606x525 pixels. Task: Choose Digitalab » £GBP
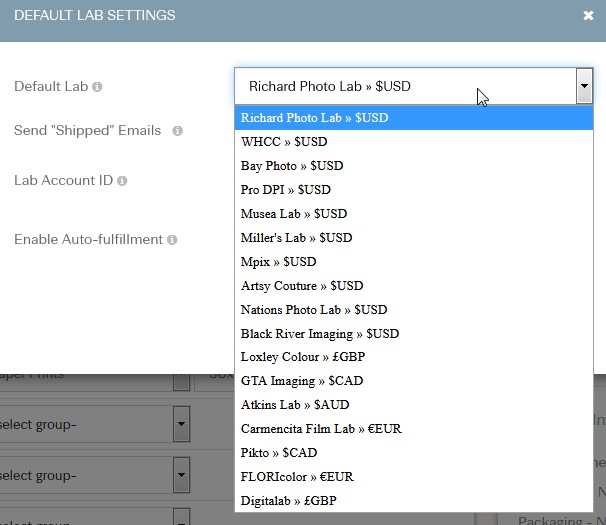click(x=414, y=501)
